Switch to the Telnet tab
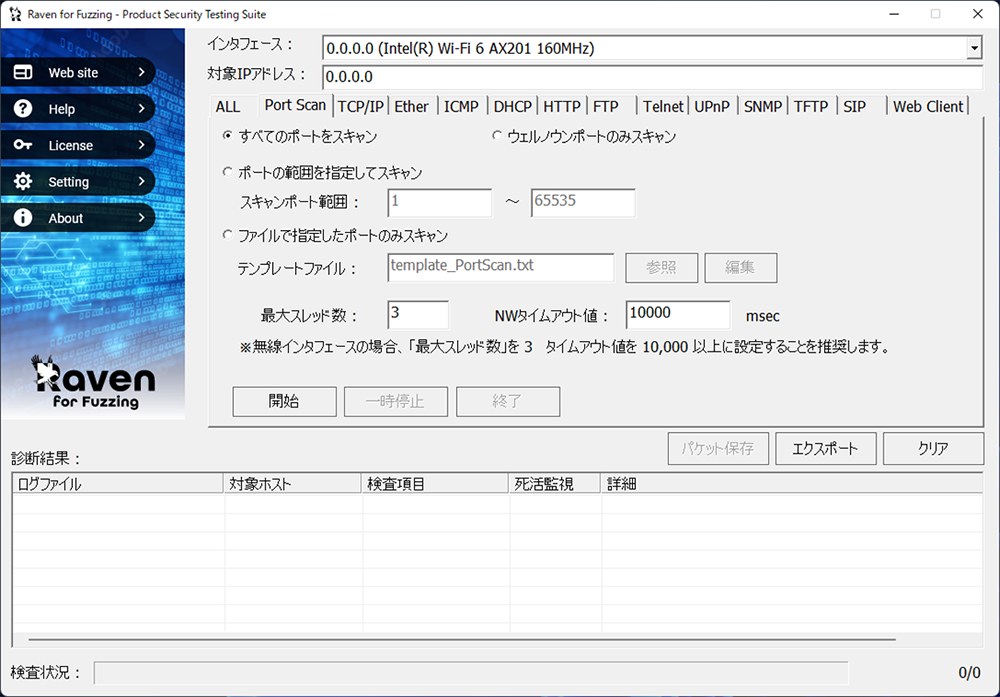Screen dimensions: 1000x697 pos(663,106)
